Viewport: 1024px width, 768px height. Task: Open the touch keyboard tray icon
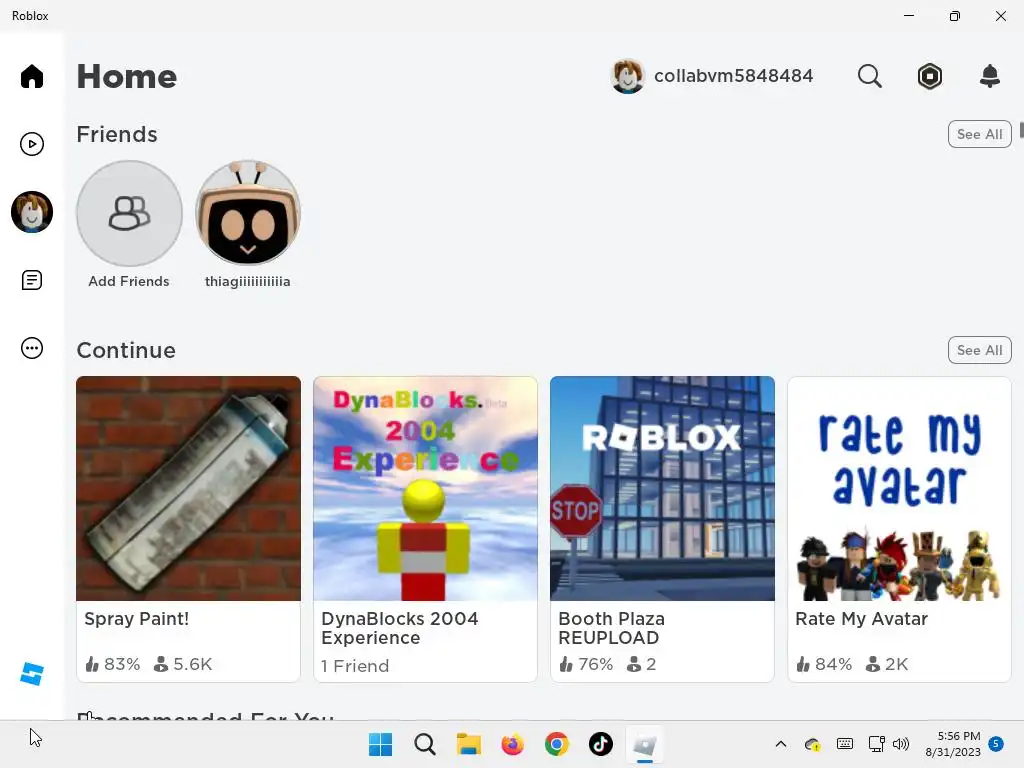(844, 744)
